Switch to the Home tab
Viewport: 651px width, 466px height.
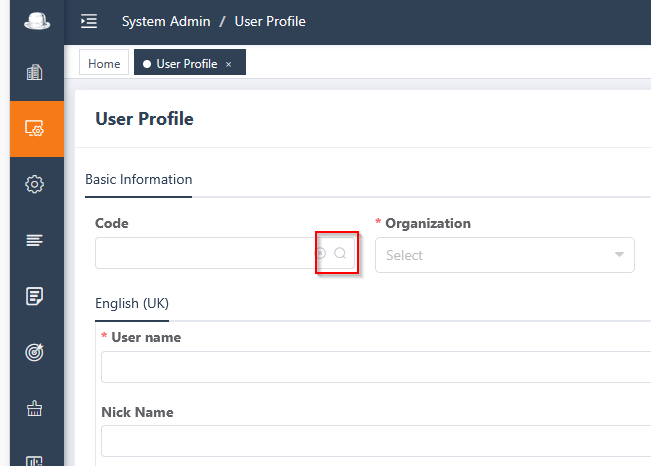pos(104,63)
